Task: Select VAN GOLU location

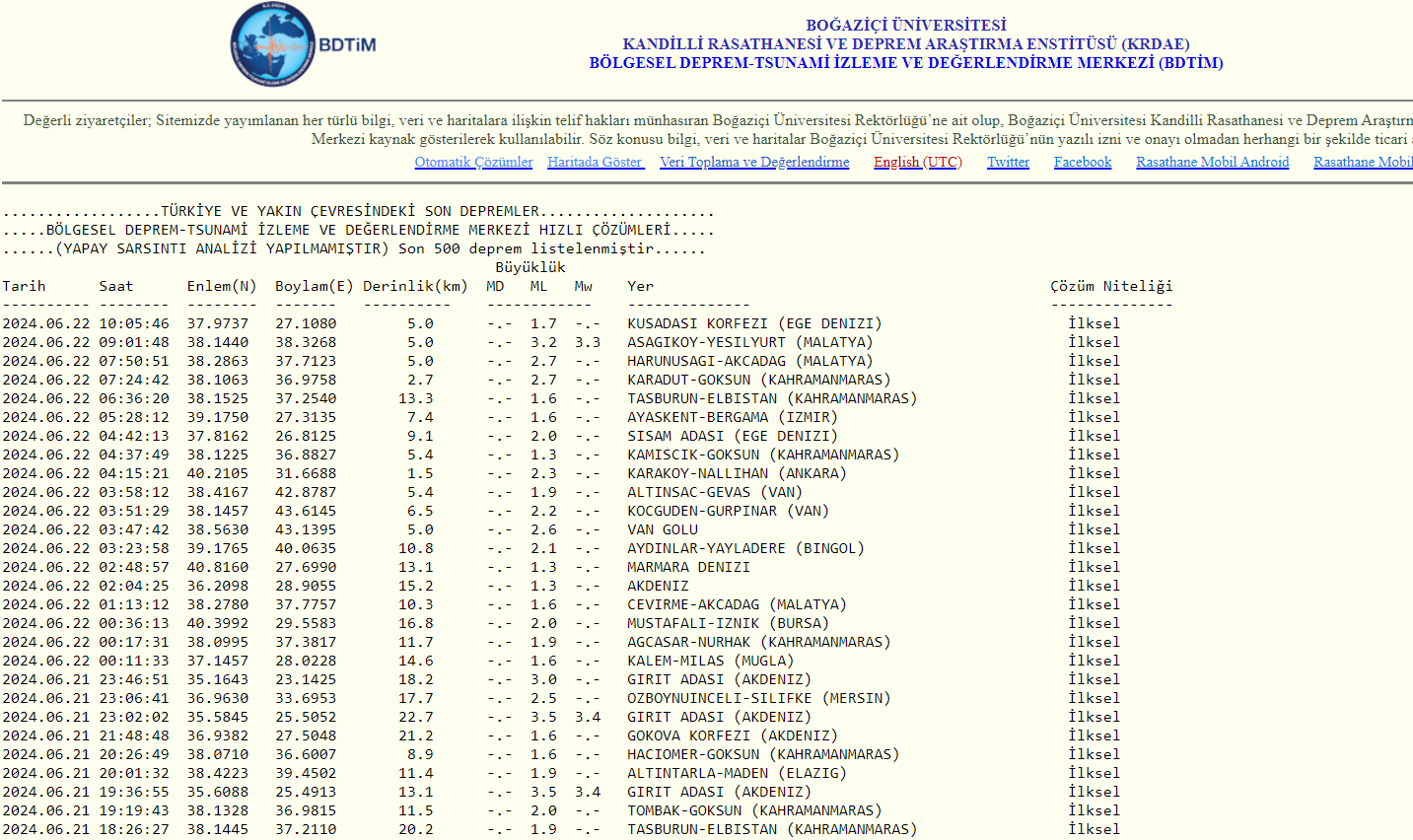Action: (x=663, y=529)
